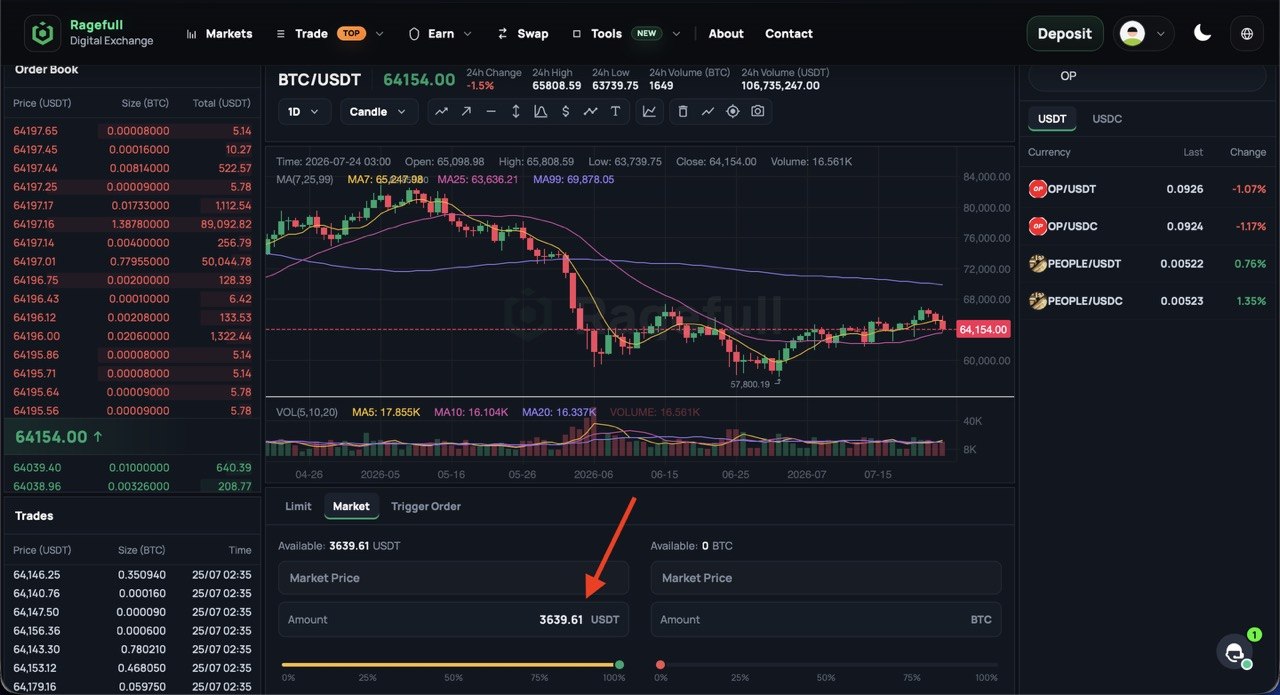Go to the Contact page
Image resolution: width=1280 pixels, height=695 pixels.
789,34
